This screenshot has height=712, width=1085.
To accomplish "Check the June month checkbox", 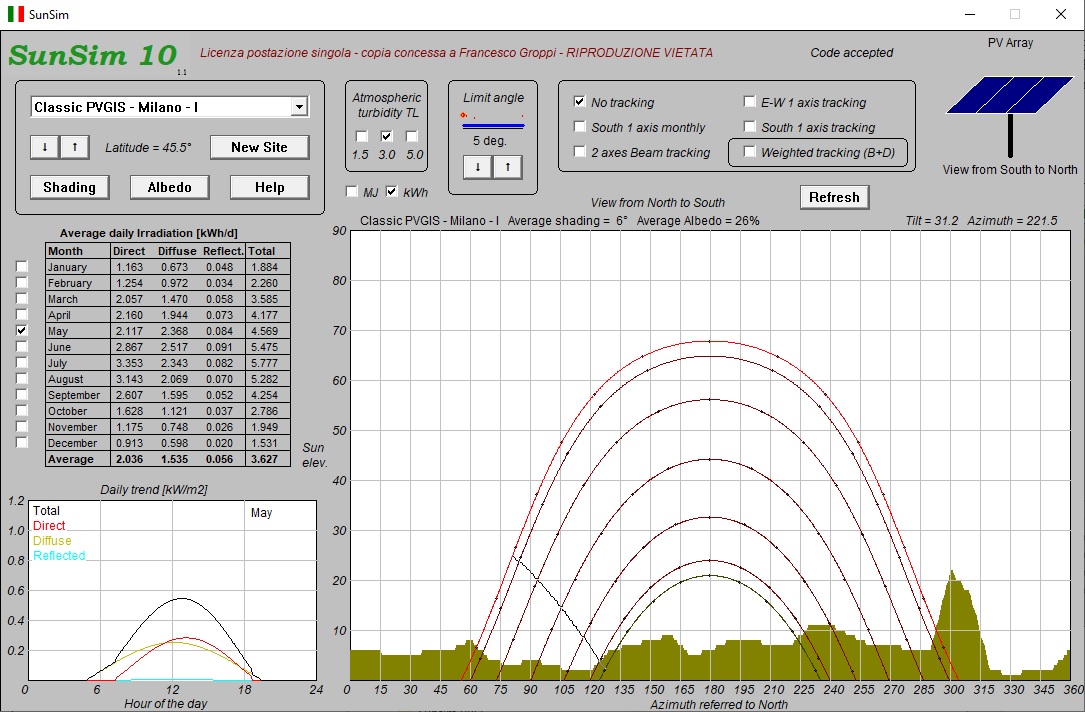I will point(22,346).
